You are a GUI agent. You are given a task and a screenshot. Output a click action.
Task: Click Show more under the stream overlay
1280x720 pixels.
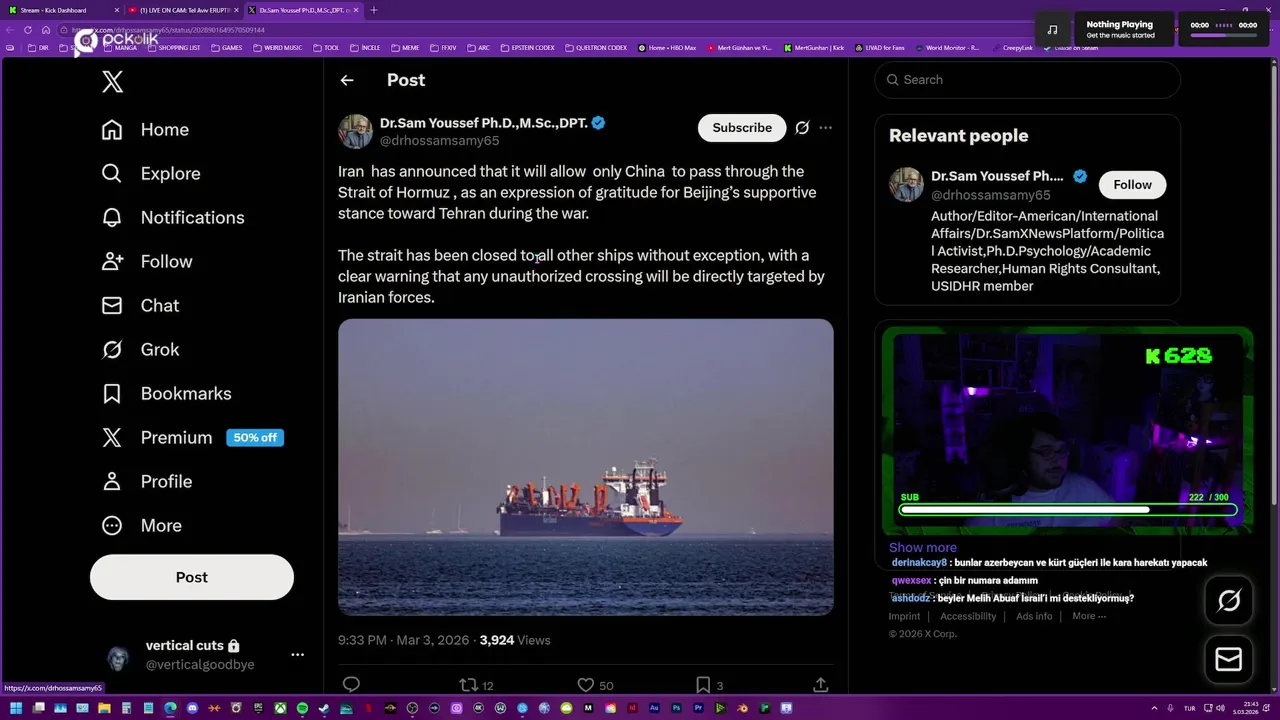pyautogui.click(x=923, y=548)
